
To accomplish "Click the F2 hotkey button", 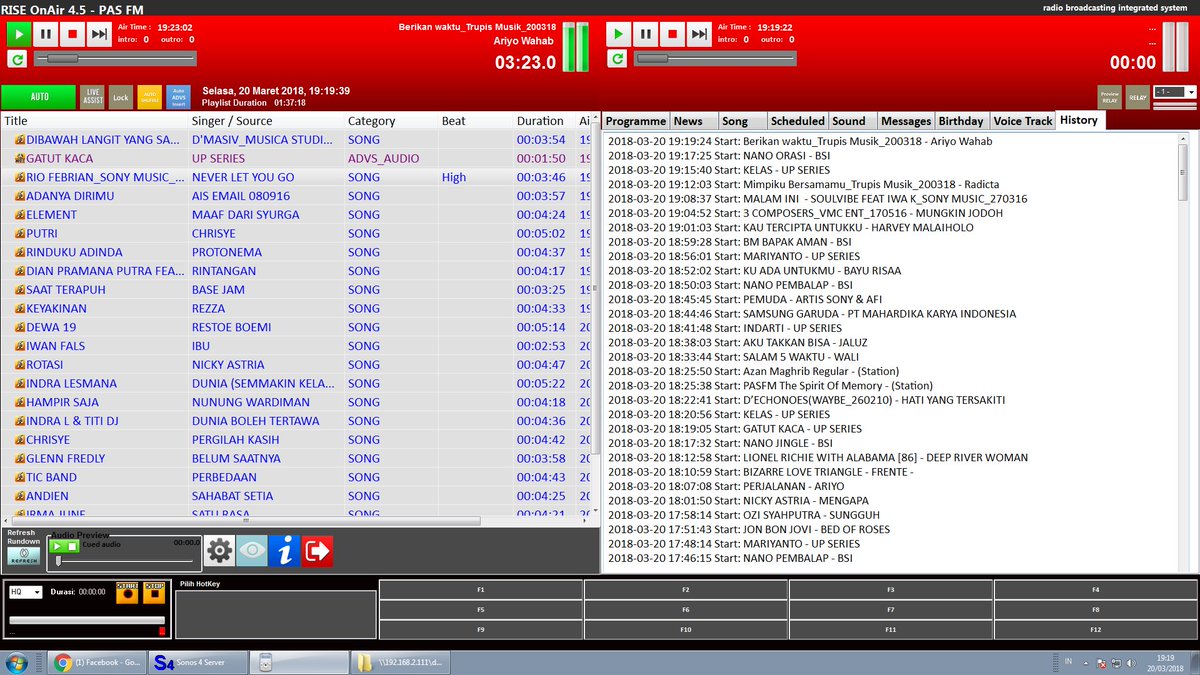I will coord(686,590).
